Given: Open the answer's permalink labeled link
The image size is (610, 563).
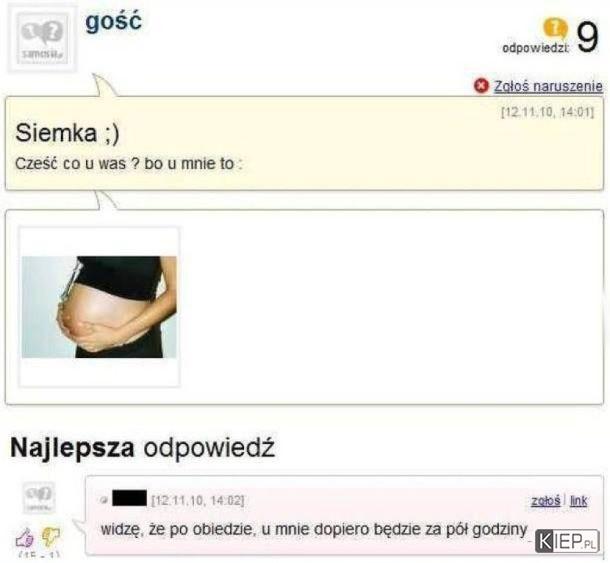Looking at the screenshot, I should [x=578, y=501].
